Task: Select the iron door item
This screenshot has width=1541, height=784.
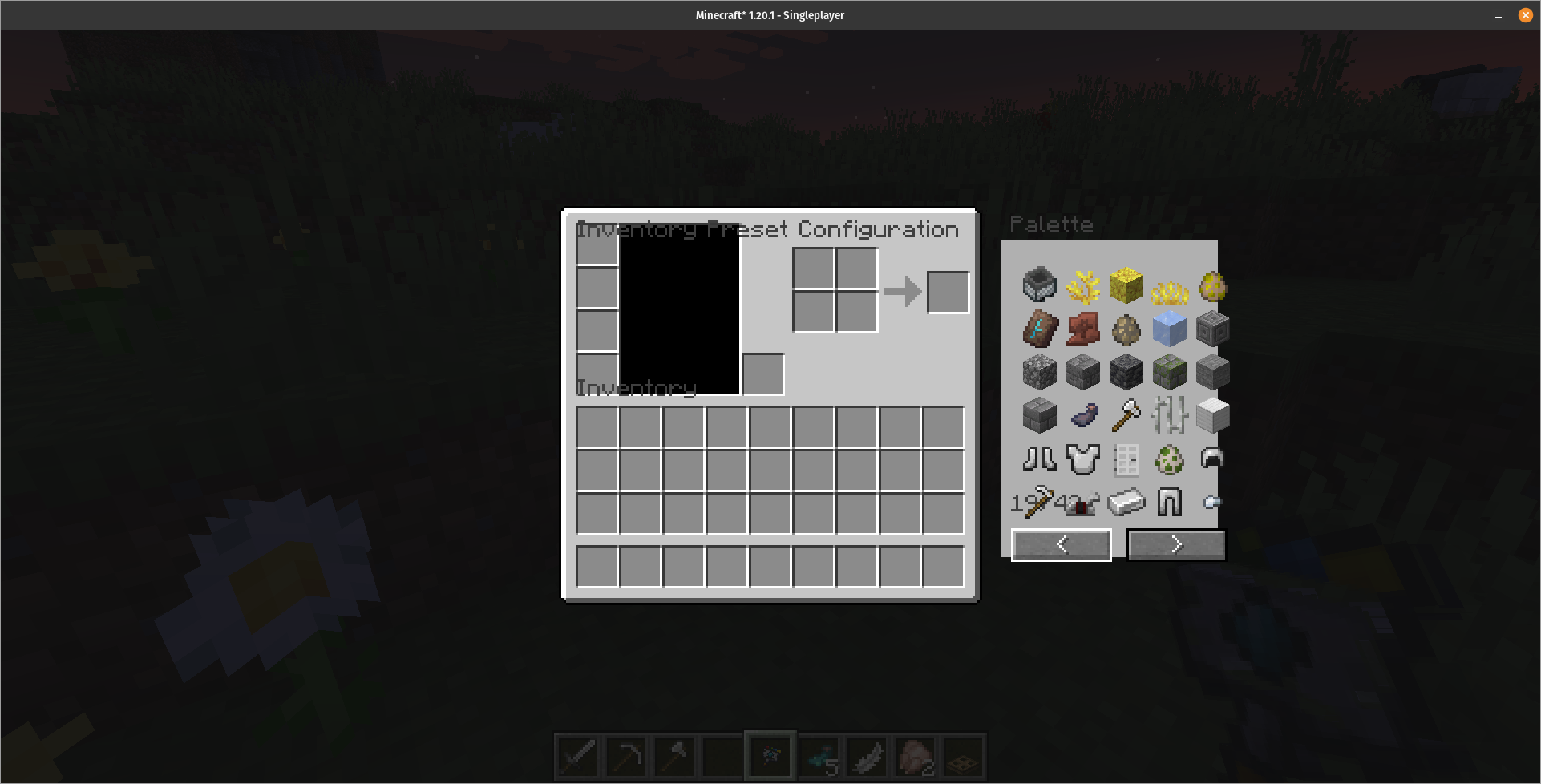Action: coord(1126,459)
